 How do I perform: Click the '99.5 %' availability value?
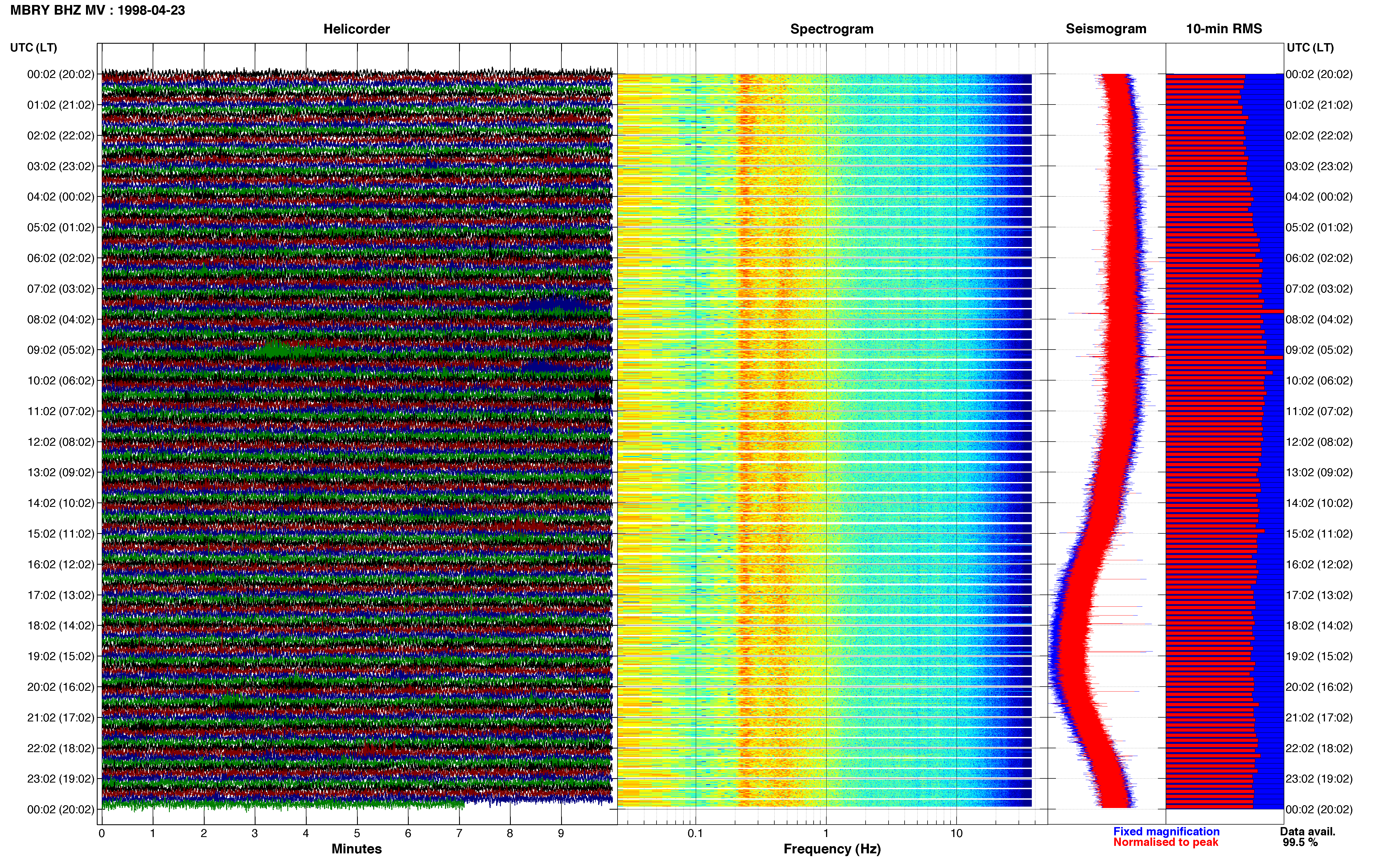(1300, 842)
